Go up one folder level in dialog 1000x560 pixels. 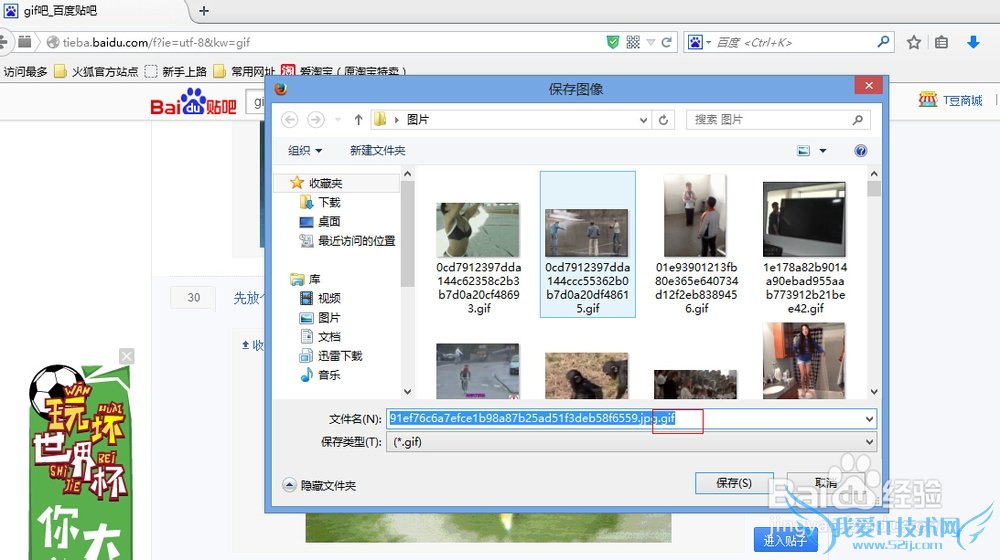[358, 119]
